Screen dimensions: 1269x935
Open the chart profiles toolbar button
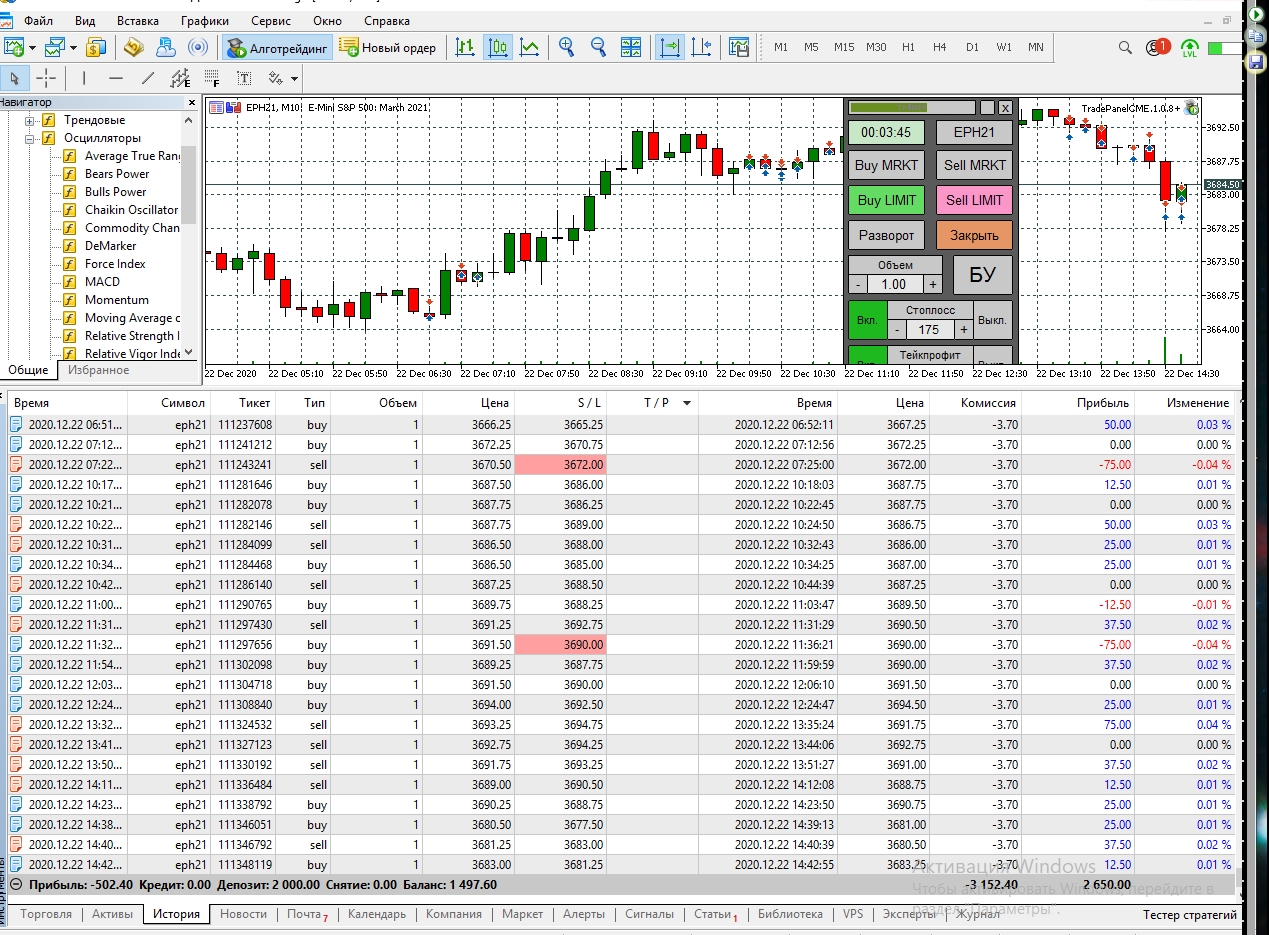[x=54, y=47]
